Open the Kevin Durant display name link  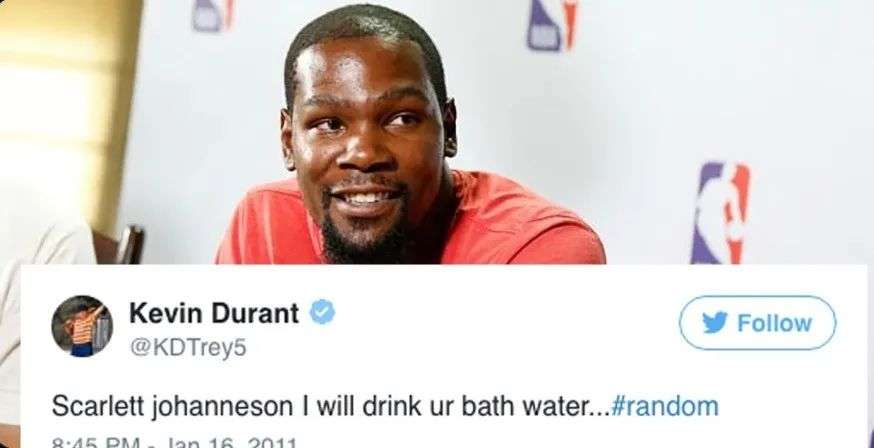214,313
